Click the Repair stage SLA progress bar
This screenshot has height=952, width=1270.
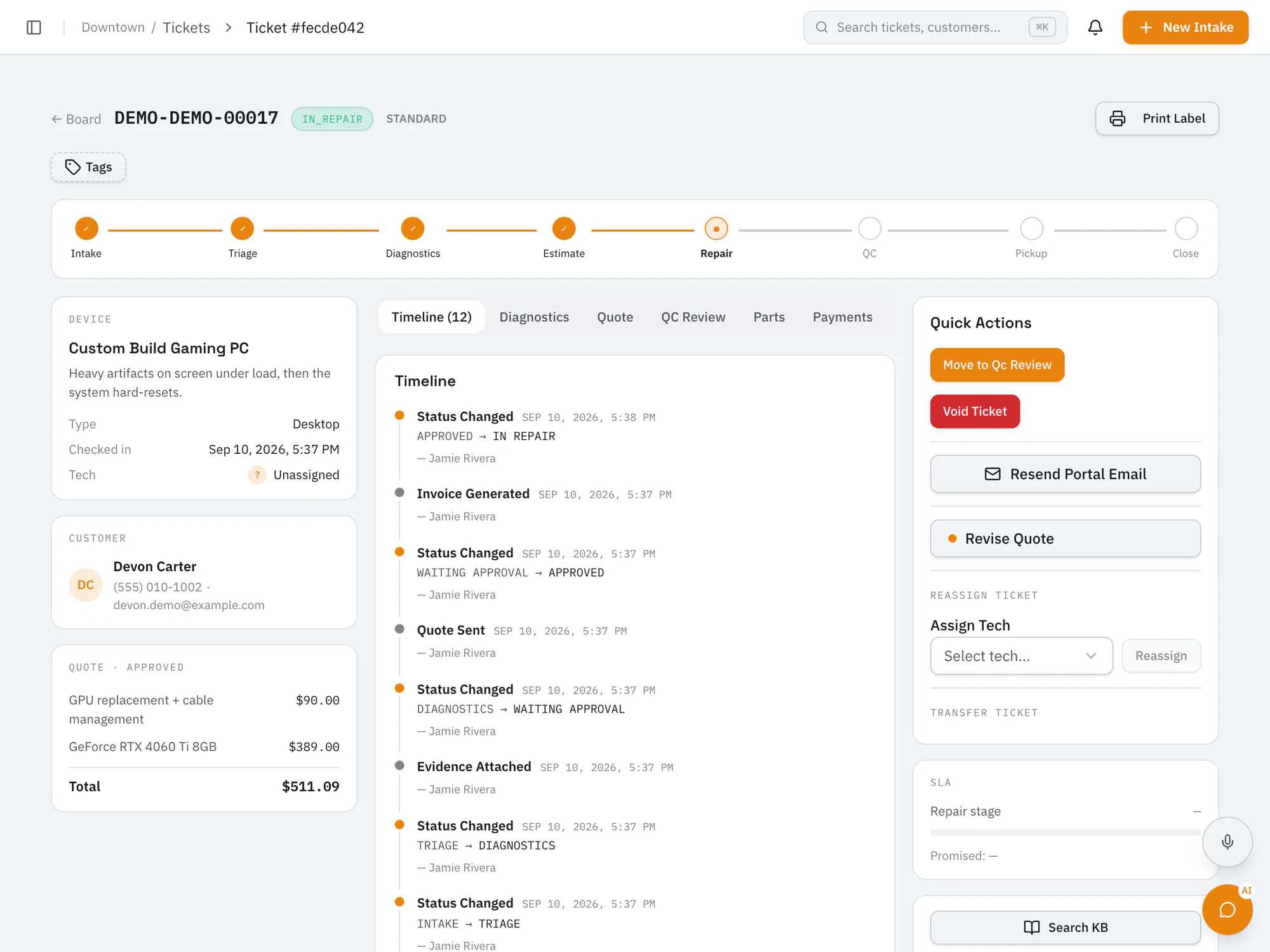pyautogui.click(x=1065, y=832)
